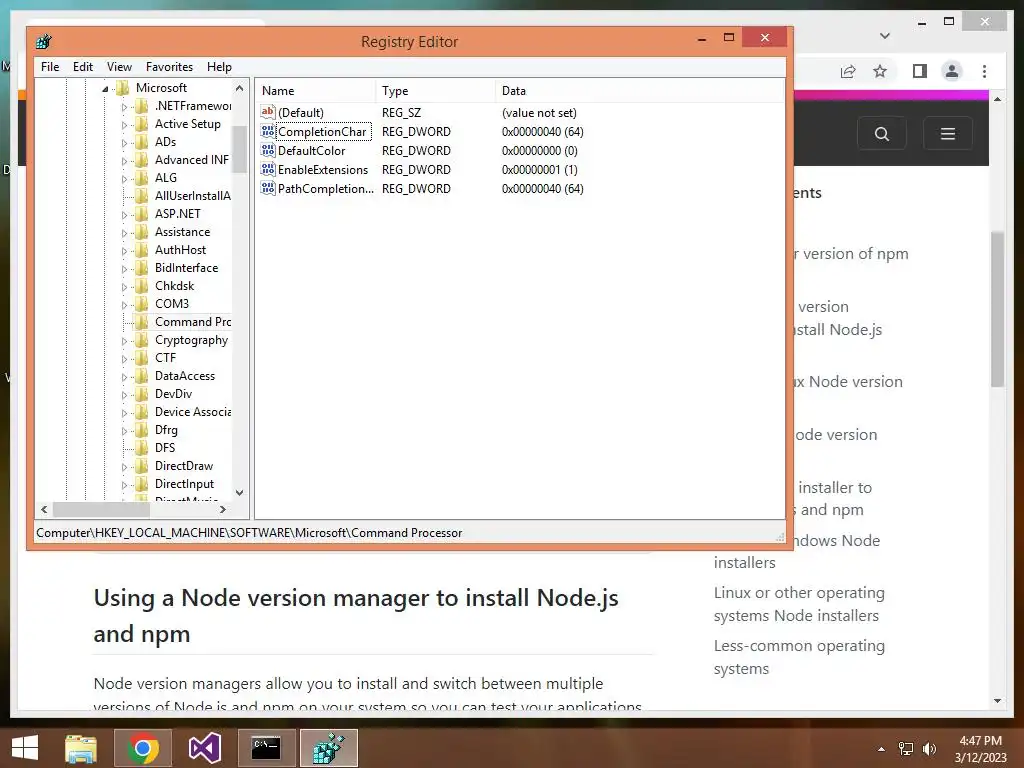Open the Help menu
This screenshot has width=1024, height=768.
coord(219,67)
